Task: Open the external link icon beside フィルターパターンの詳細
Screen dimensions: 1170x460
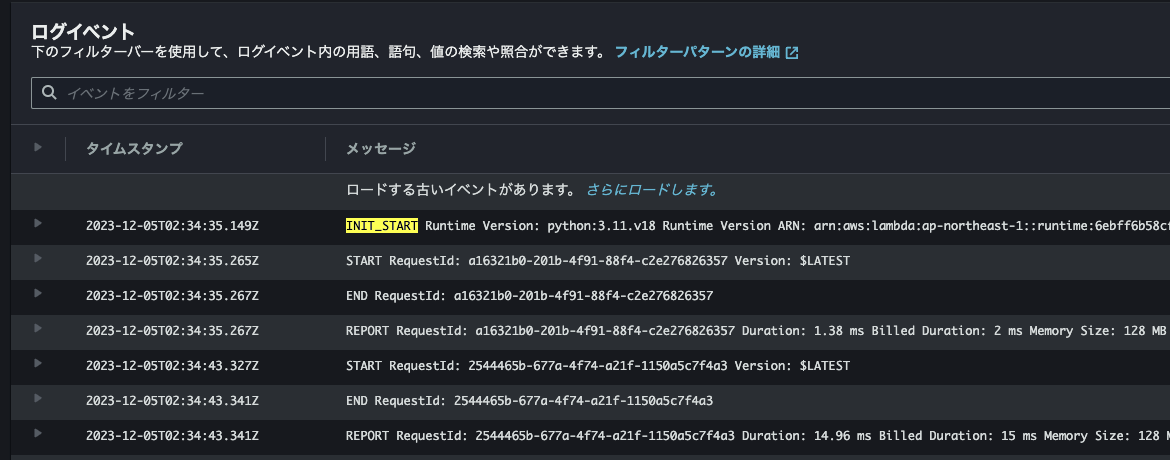Action: point(792,53)
